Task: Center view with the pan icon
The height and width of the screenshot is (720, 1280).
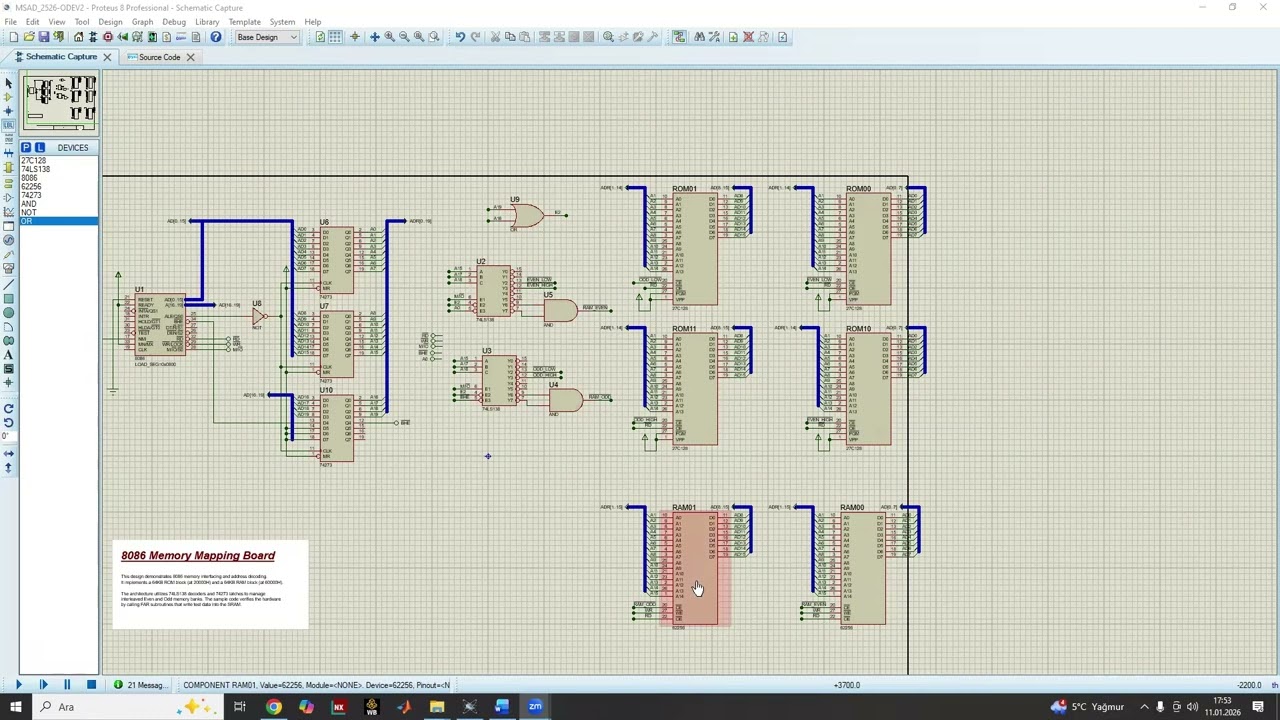Action: 374,37
